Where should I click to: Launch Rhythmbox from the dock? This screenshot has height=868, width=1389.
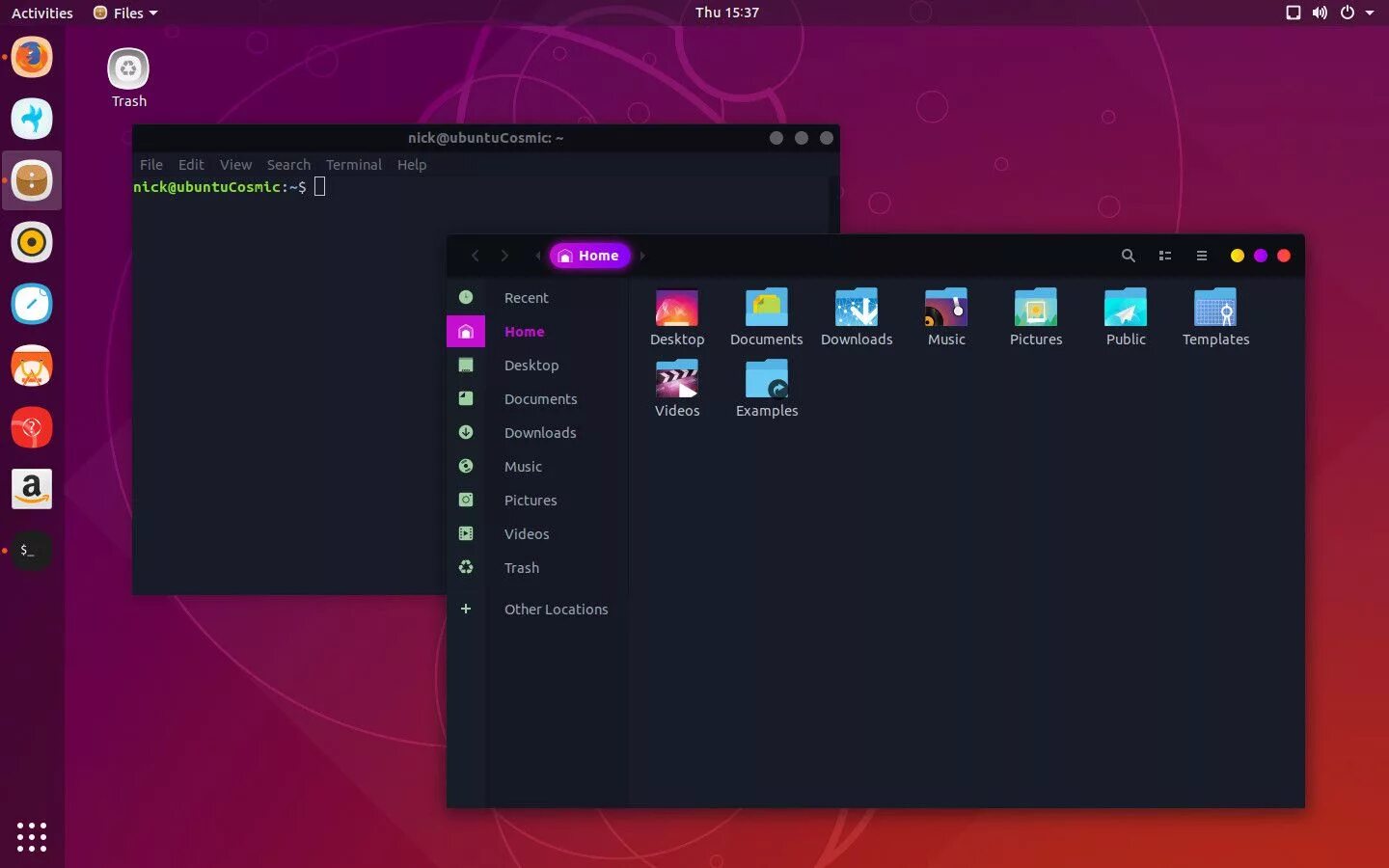coord(32,242)
